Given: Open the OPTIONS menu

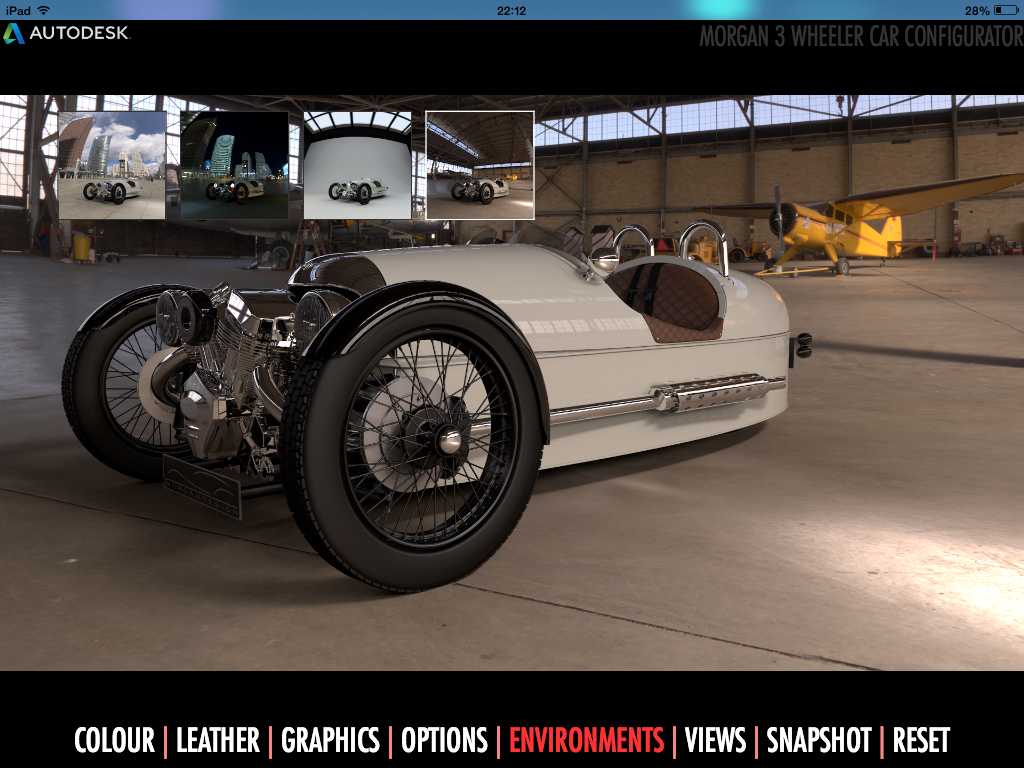Looking at the screenshot, I should 444,741.
